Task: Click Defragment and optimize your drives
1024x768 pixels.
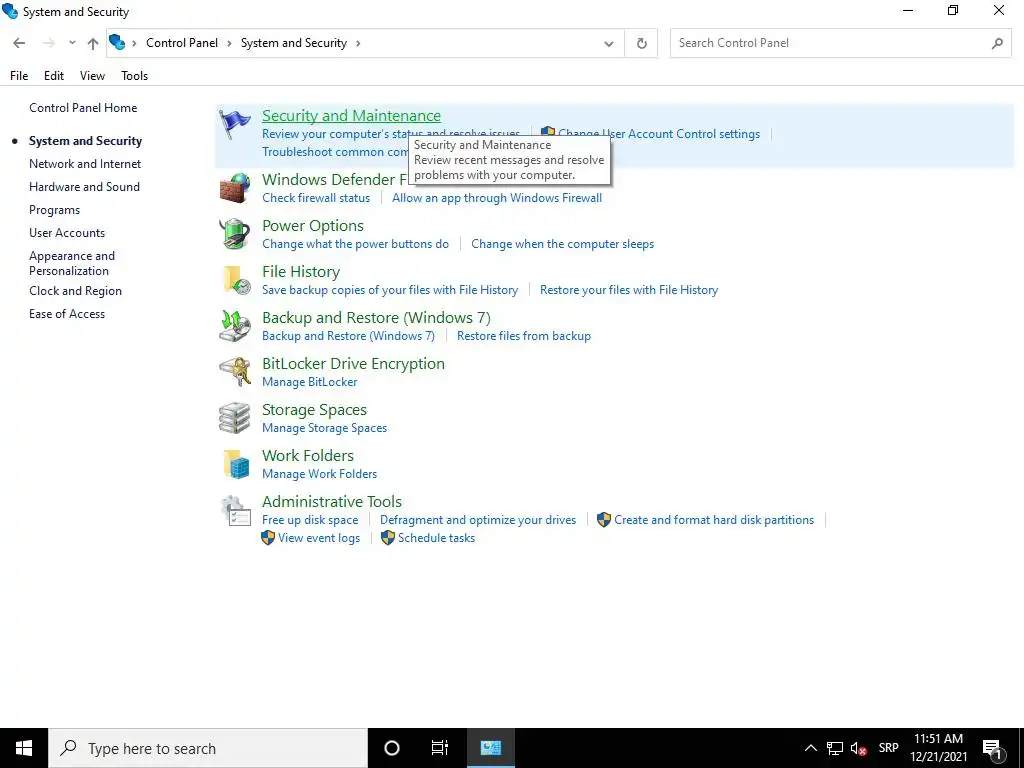Action: (x=478, y=520)
